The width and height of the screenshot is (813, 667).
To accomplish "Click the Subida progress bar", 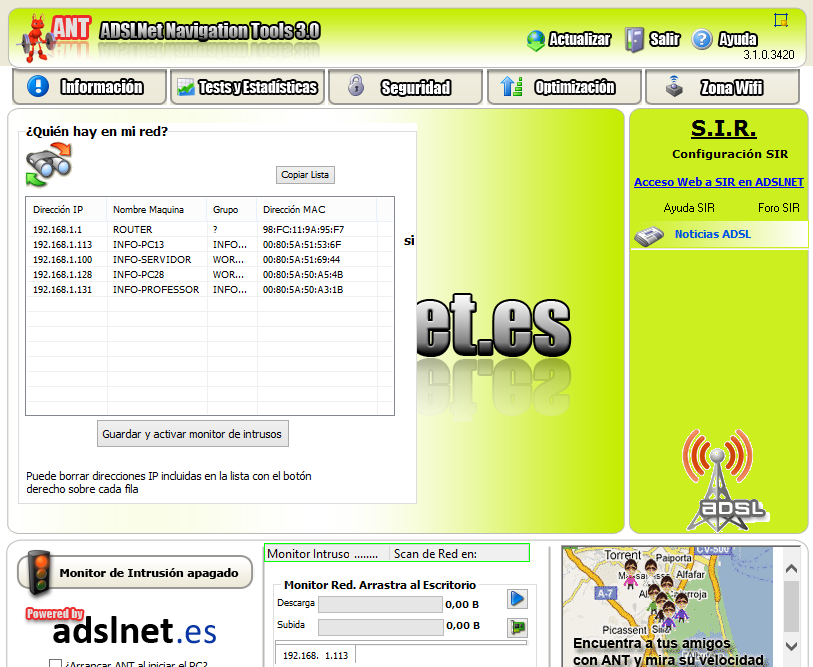I will pos(380,627).
